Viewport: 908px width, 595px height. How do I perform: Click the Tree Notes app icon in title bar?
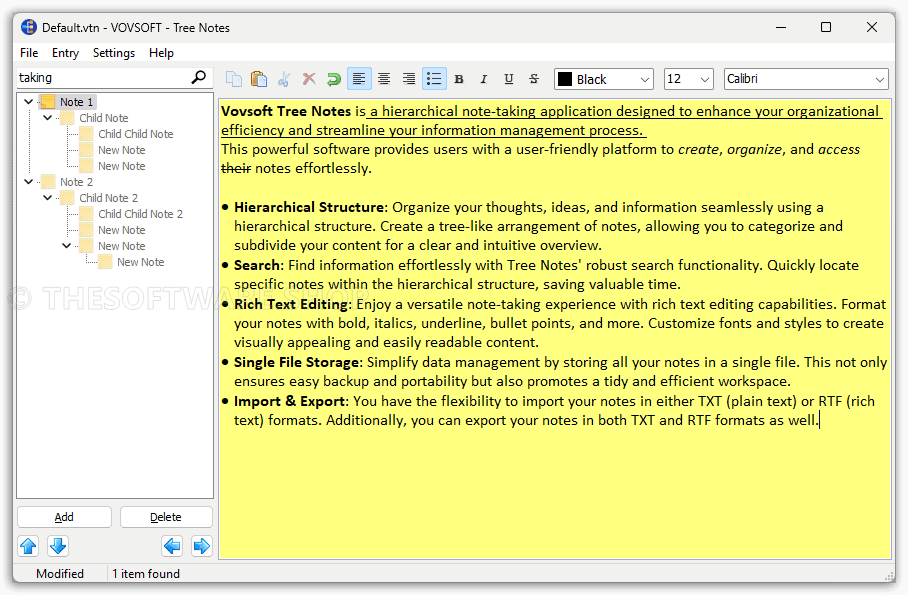[29, 27]
